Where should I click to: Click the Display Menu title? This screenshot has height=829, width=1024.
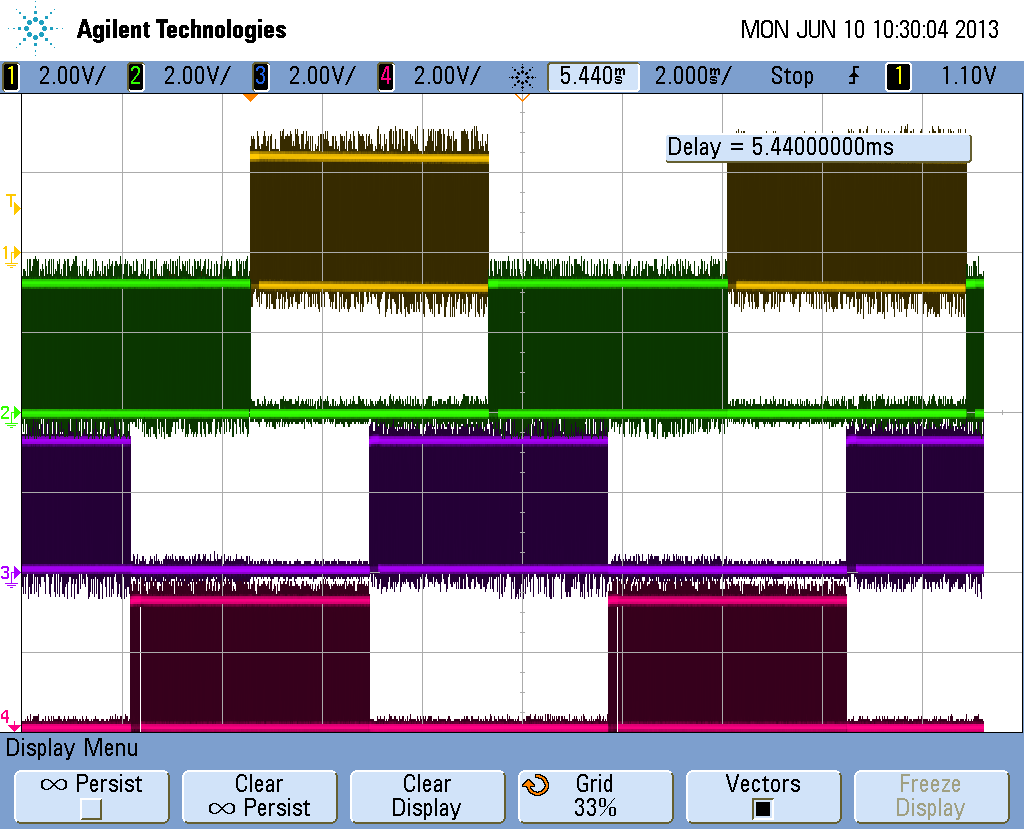coord(72,748)
